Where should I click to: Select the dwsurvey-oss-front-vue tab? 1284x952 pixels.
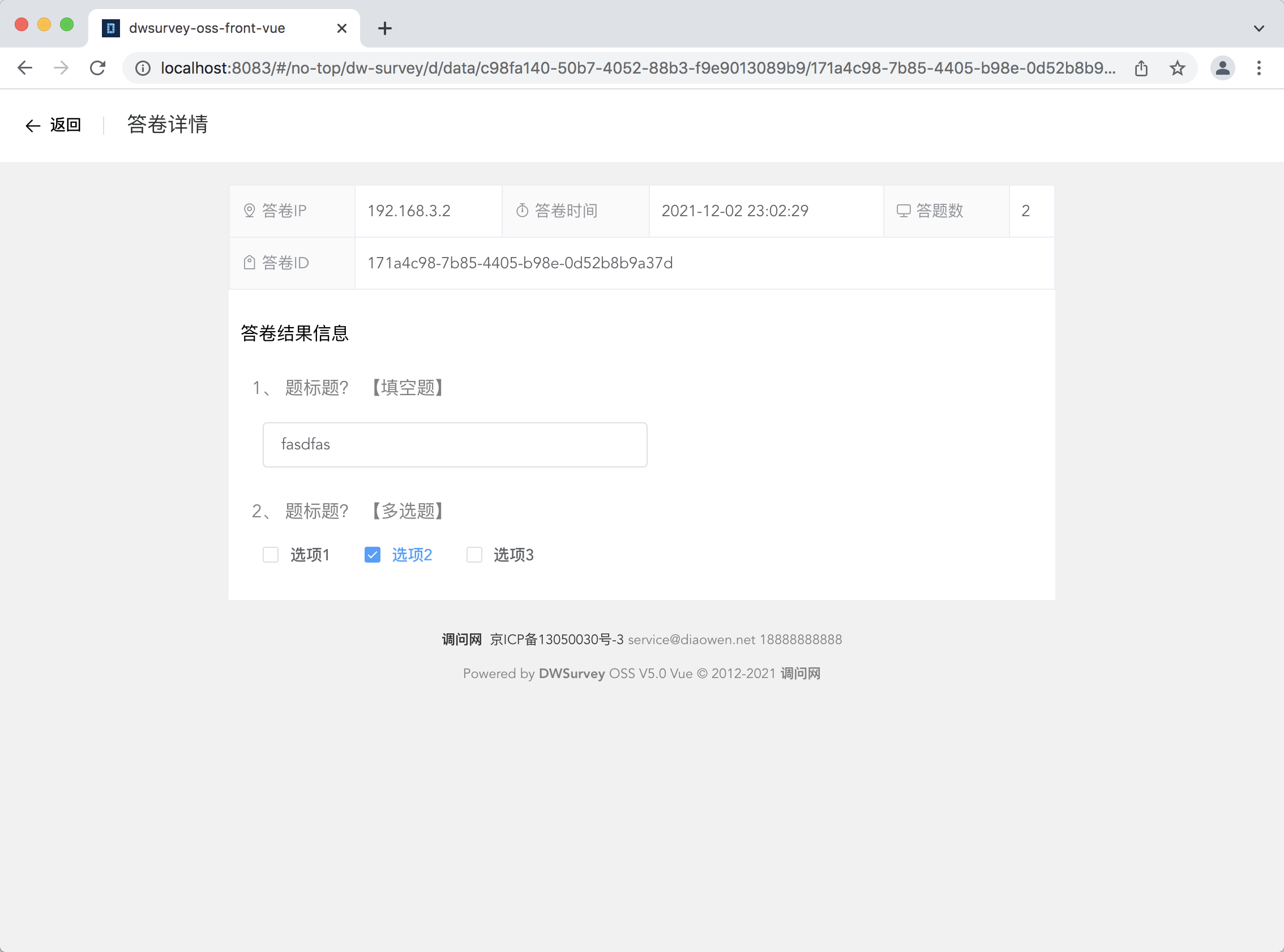(207, 28)
